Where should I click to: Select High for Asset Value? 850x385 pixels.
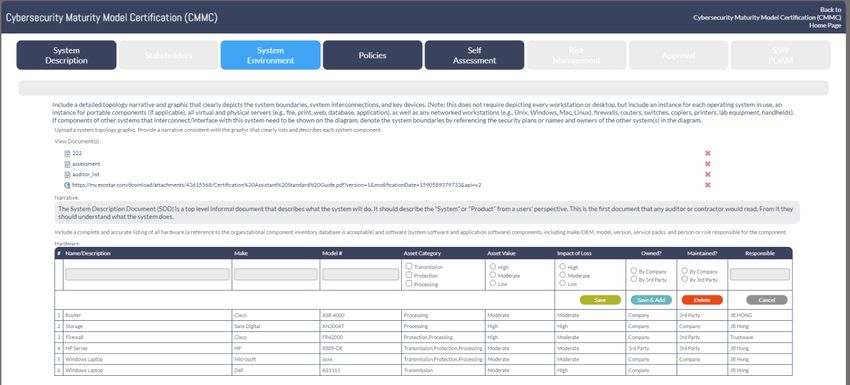pyautogui.click(x=493, y=266)
